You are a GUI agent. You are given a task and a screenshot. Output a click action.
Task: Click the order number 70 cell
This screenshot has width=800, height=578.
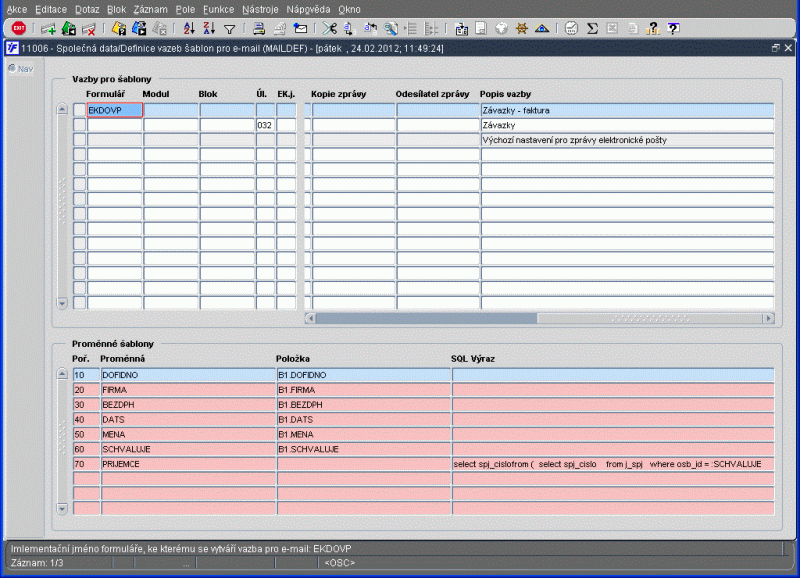tap(86, 464)
